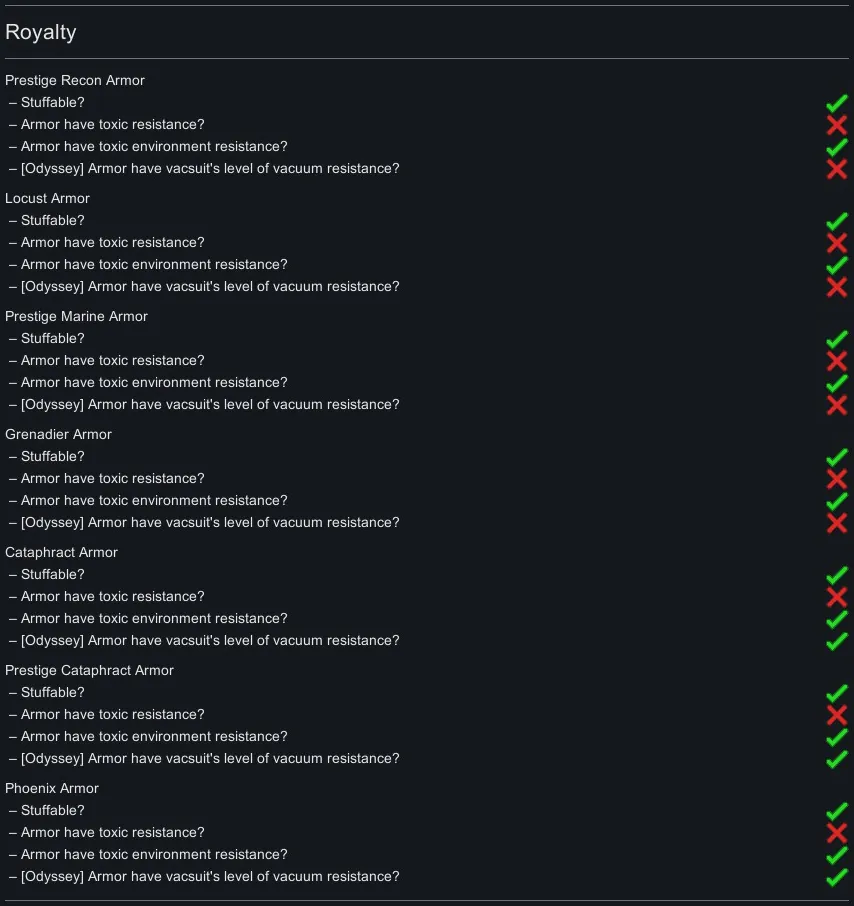Viewport: 854px width, 906px height.
Task: Click the Royalty section heading
Action: tap(41, 32)
